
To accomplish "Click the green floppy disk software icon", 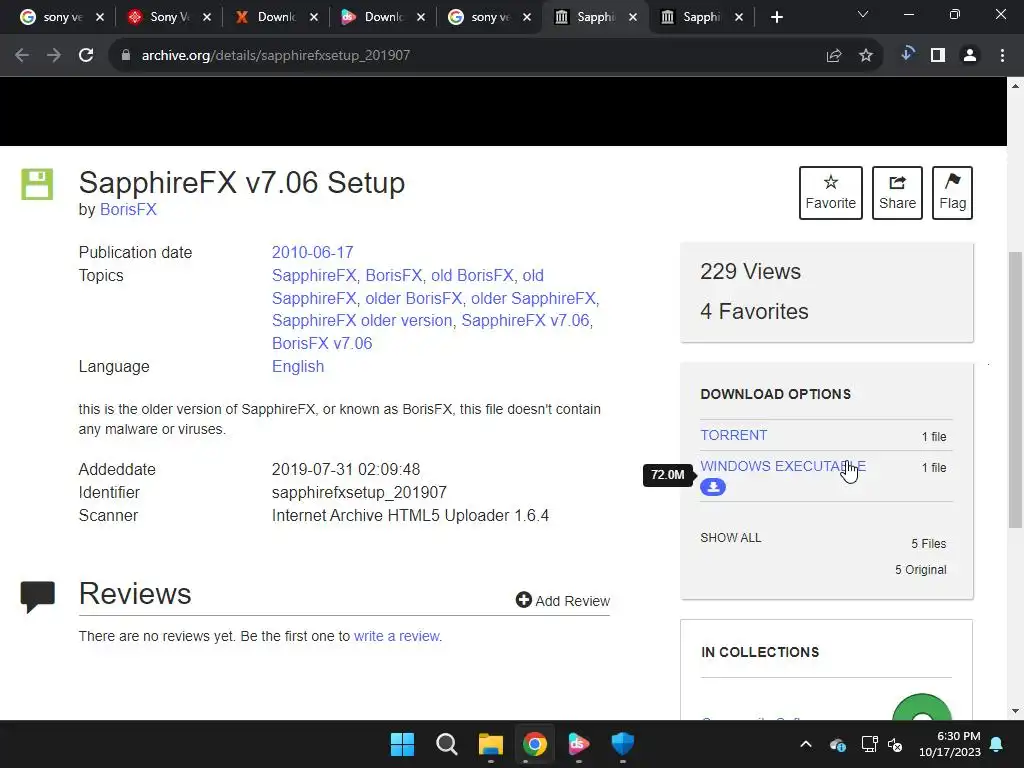I will pos(37,184).
